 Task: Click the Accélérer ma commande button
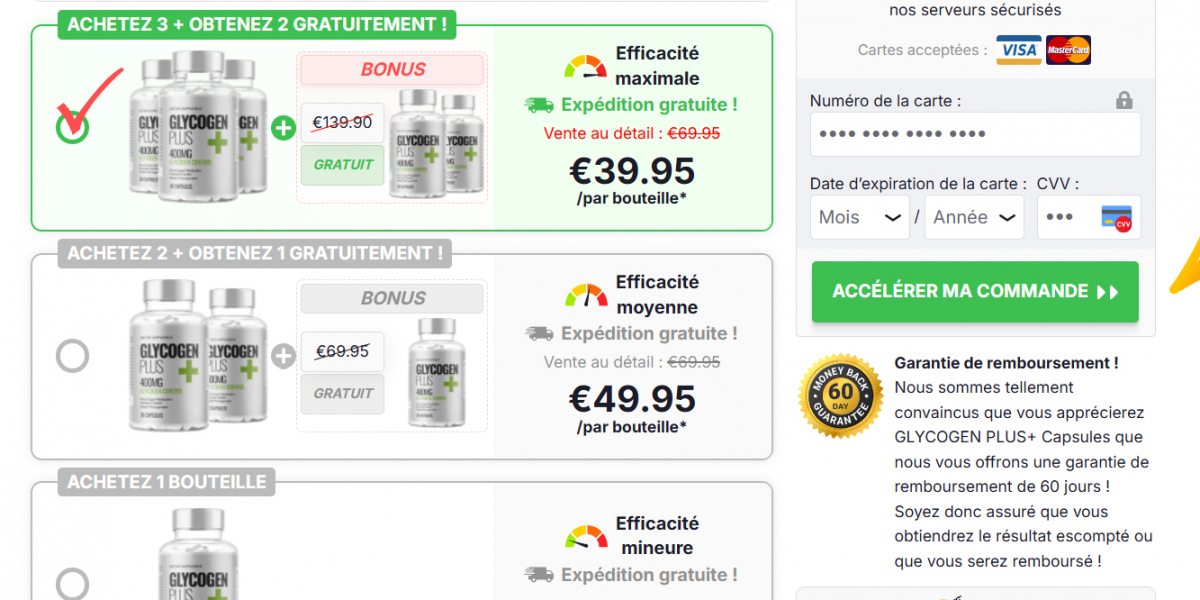[x=974, y=292]
